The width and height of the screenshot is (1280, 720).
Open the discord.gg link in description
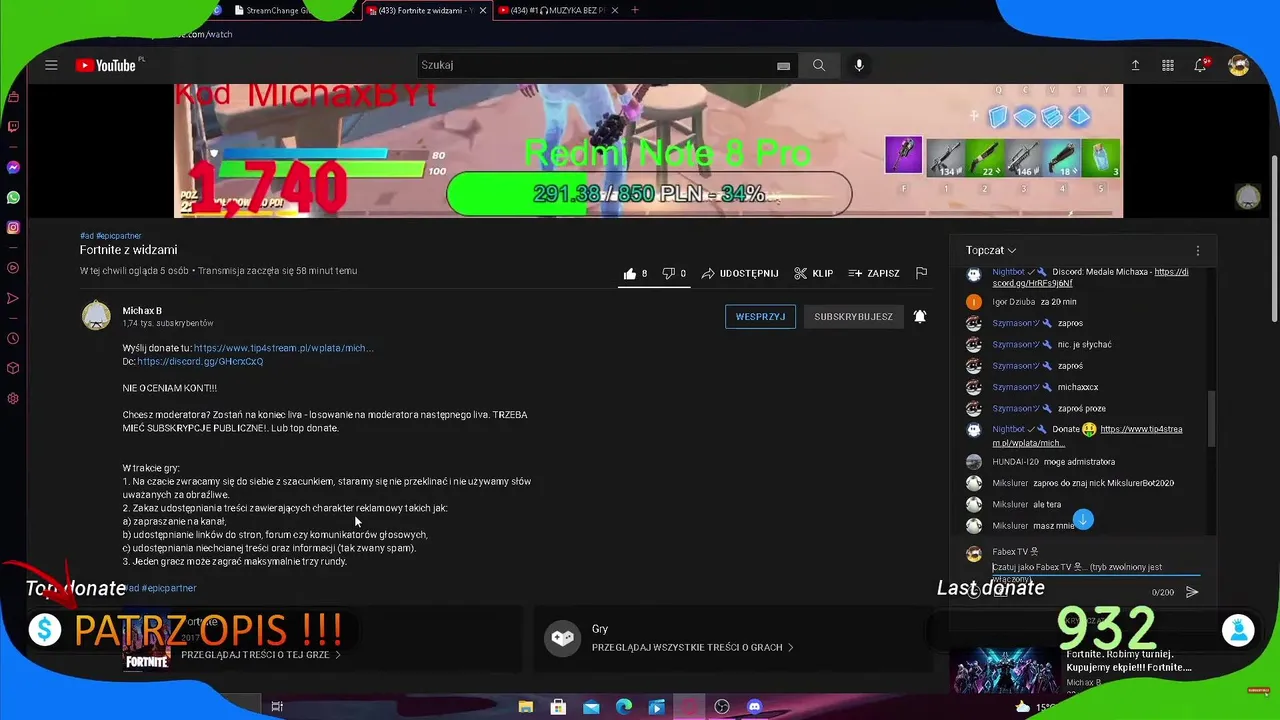point(200,361)
